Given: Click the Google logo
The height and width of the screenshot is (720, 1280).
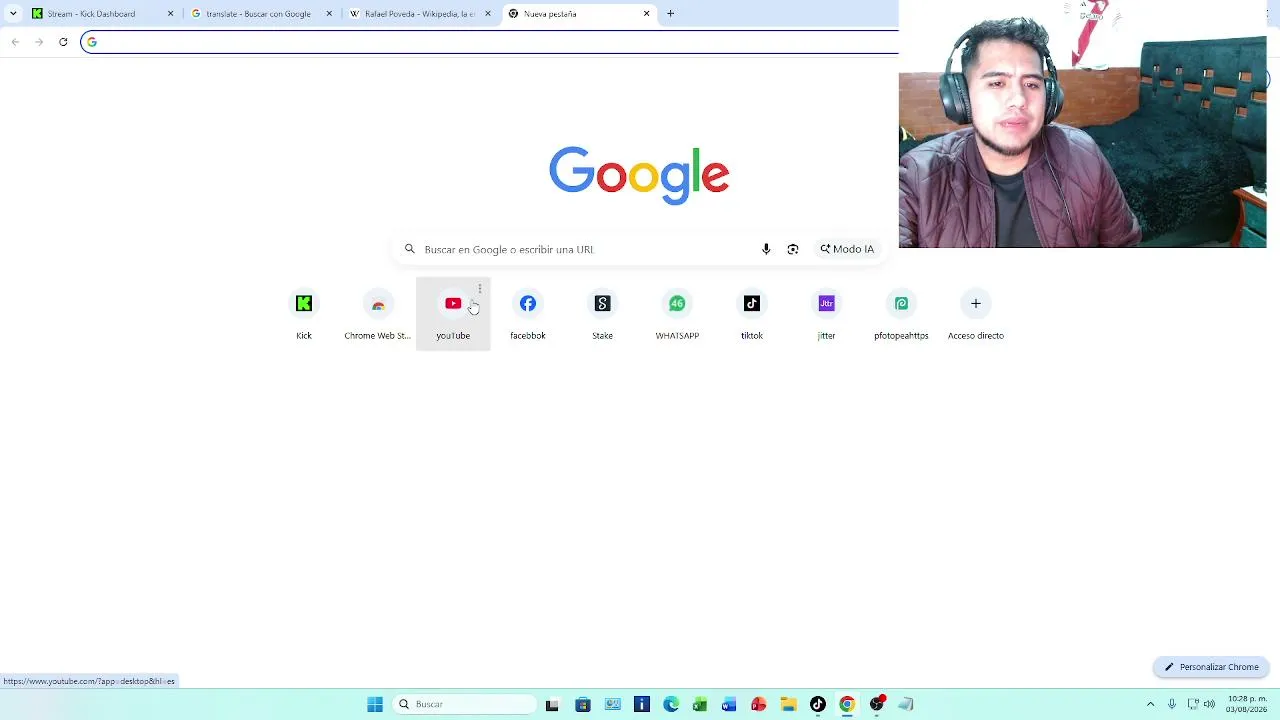Looking at the screenshot, I should 639,175.
